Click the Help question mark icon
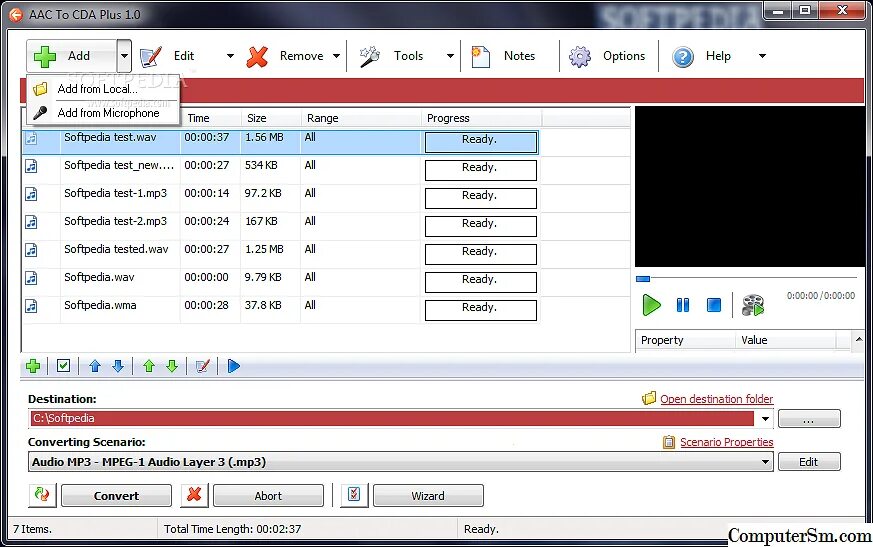Image resolution: width=873 pixels, height=547 pixels. coord(683,56)
